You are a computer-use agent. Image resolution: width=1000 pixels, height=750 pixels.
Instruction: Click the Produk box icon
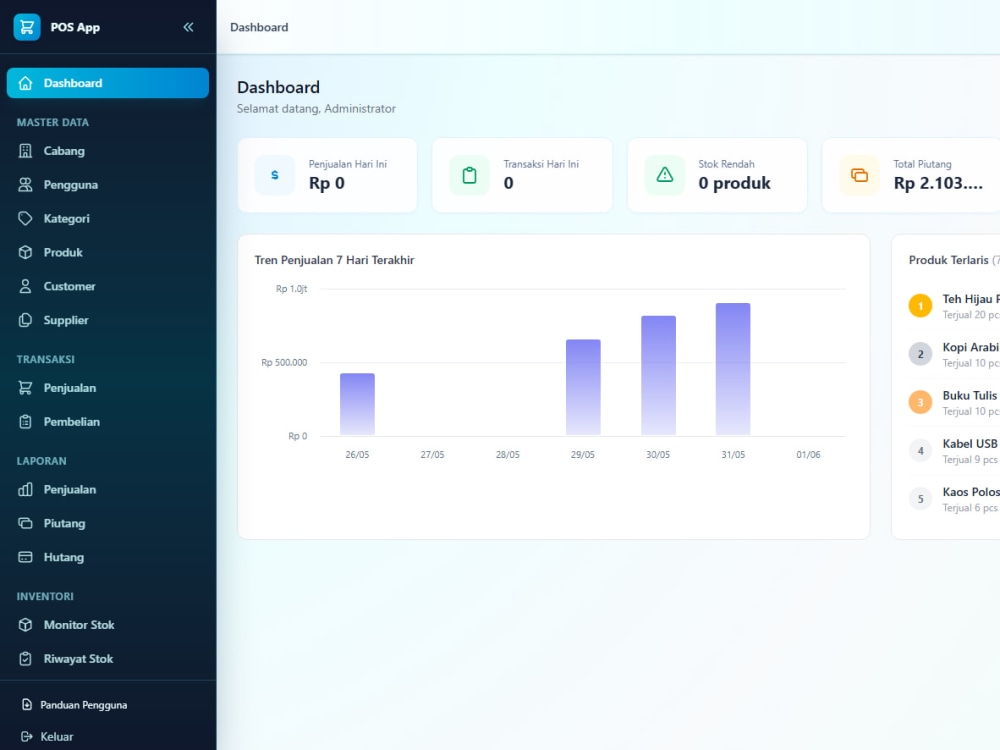pos(26,253)
